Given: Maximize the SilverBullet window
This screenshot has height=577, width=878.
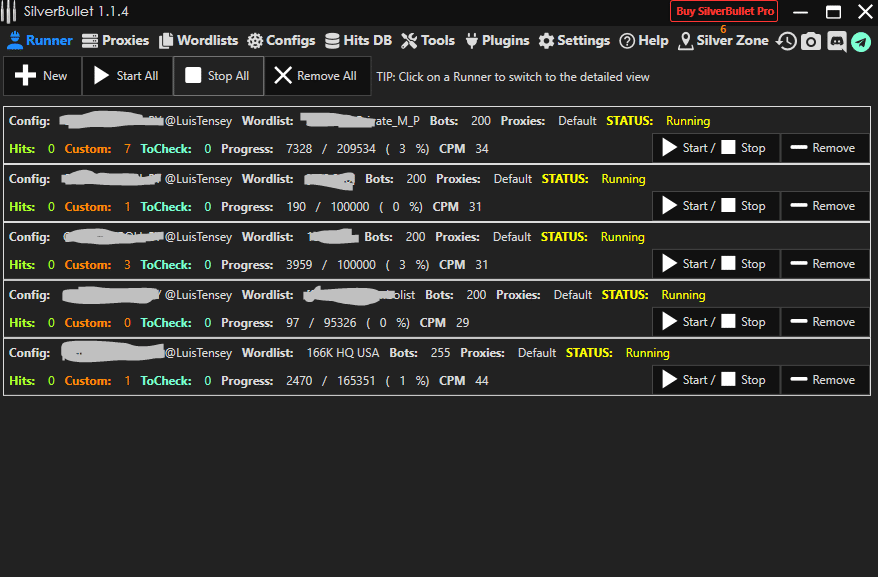Looking at the screenshot, I should coord(833,12).
